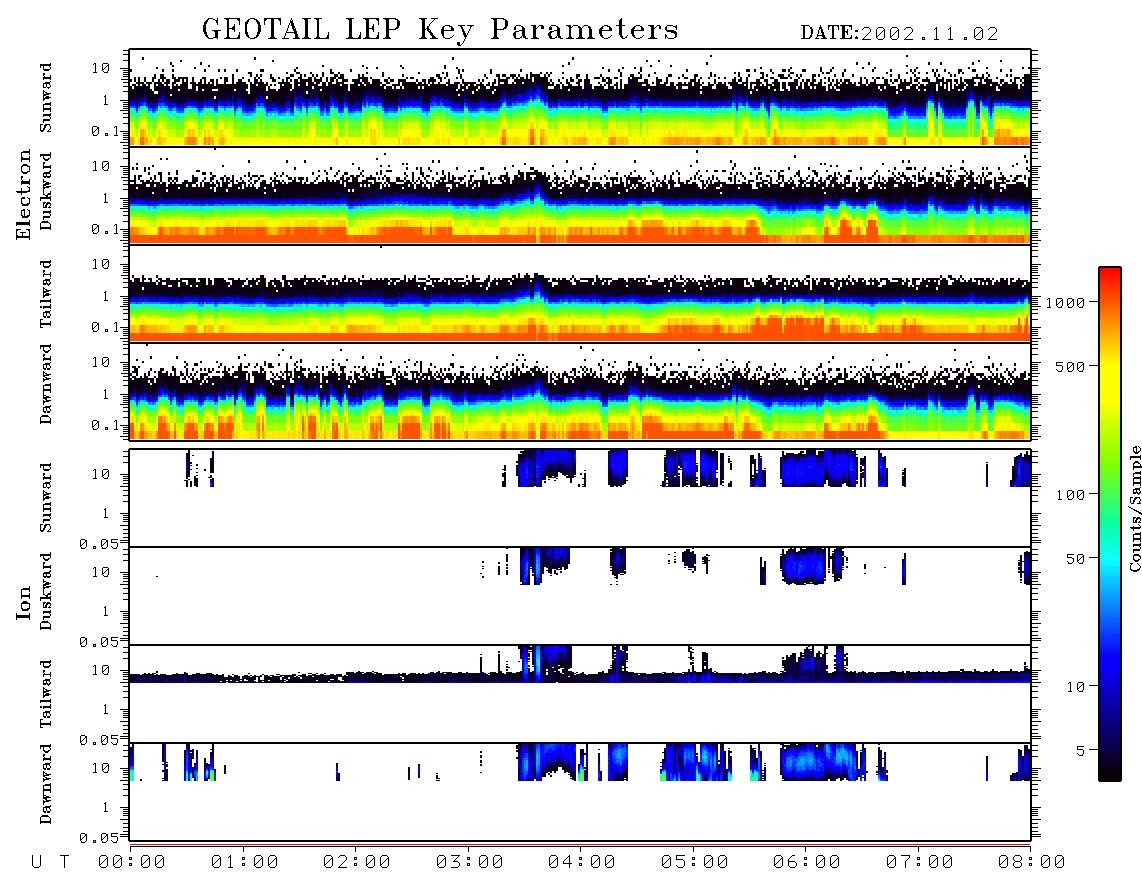Click the '1' tick of Ion Sunward panel
Screen dimensions: 1142x880
(106, 514)
